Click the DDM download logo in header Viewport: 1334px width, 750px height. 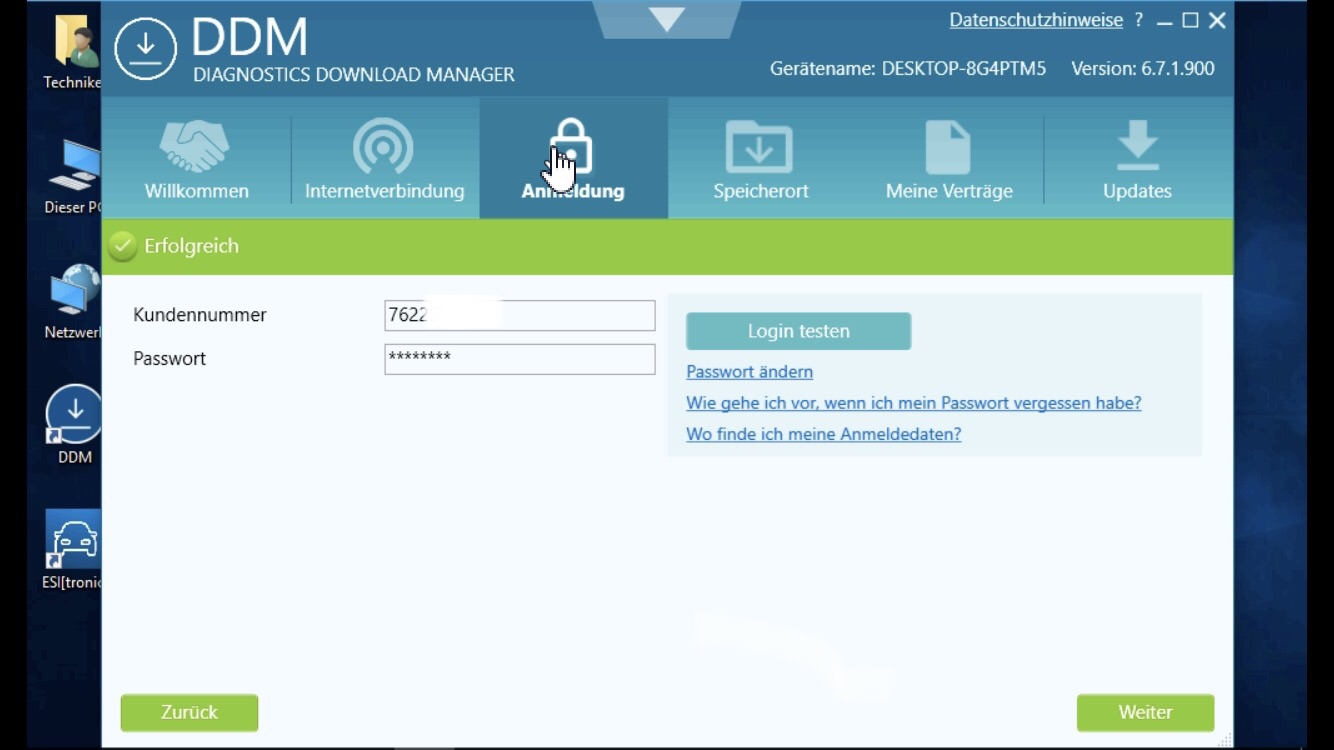click(146, 48)
